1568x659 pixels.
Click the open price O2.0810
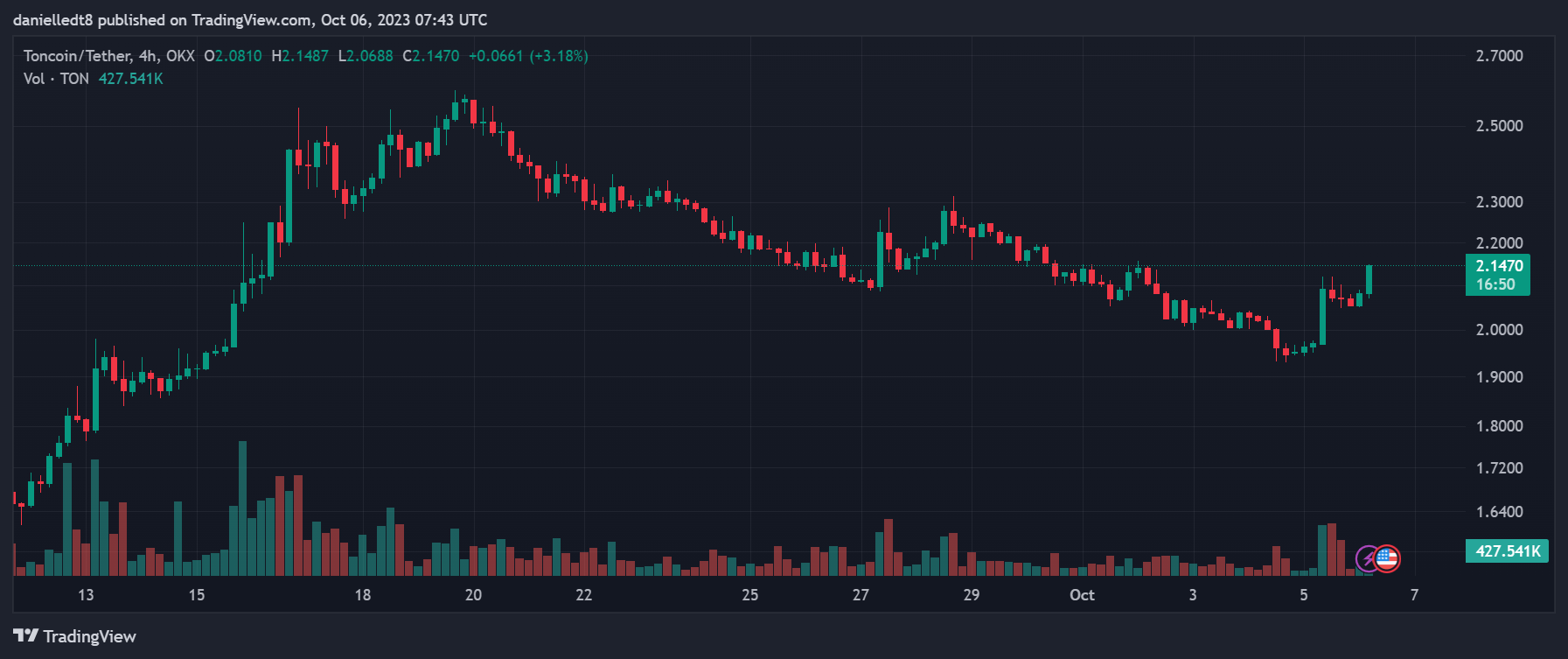233,56
